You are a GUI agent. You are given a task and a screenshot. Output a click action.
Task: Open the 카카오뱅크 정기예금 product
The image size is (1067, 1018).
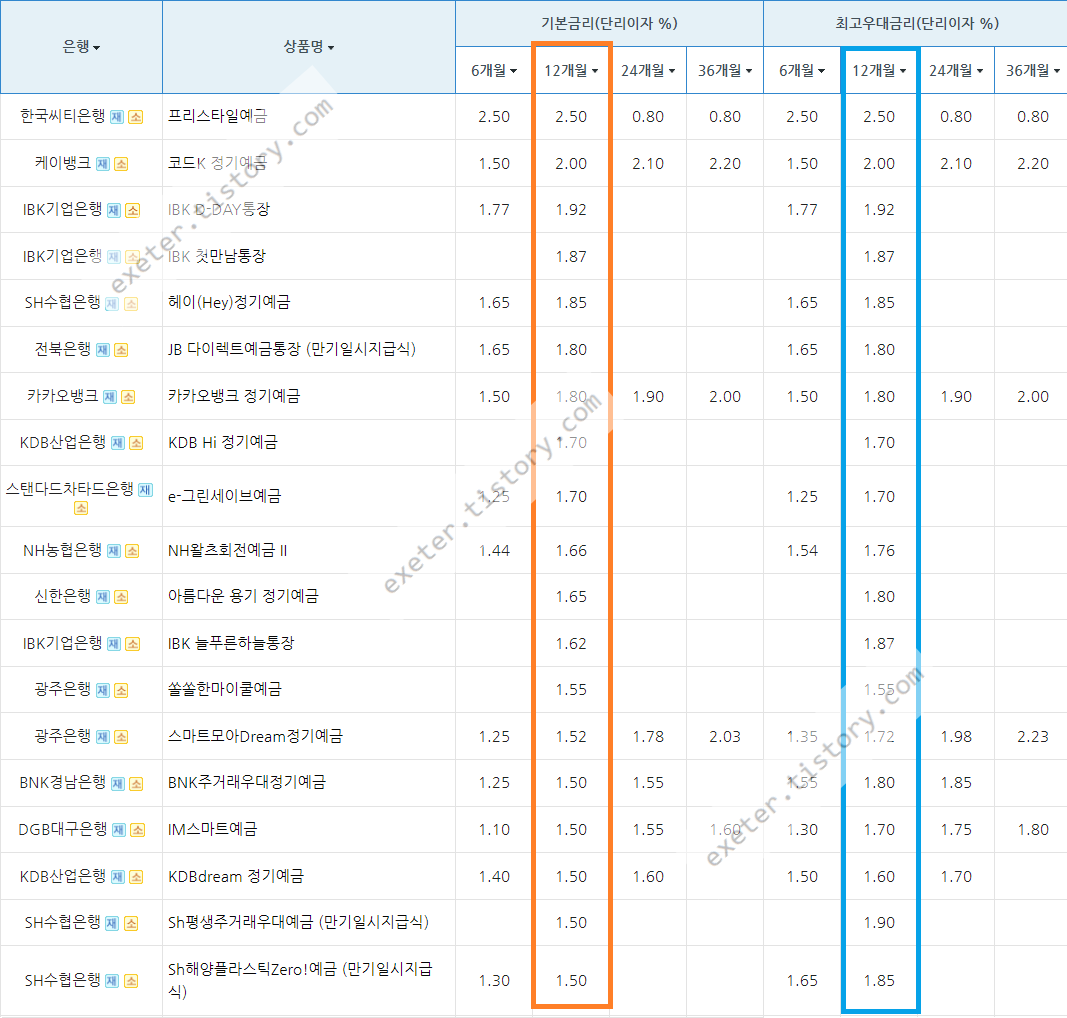point(234,396)
